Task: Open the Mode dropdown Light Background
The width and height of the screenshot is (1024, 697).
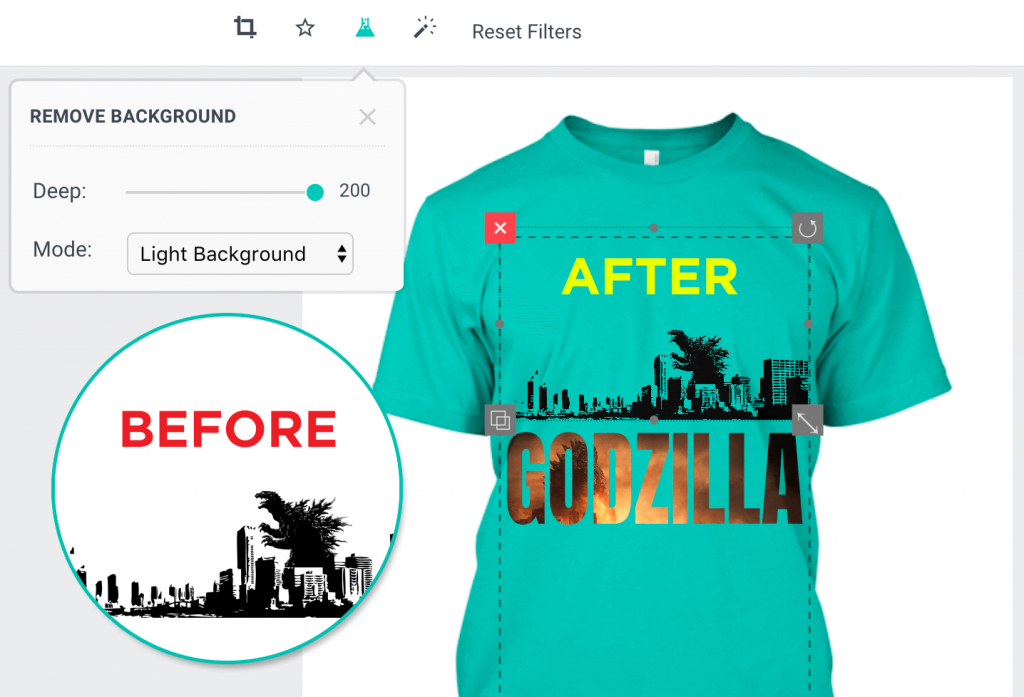Action: [x=240, y=253]
